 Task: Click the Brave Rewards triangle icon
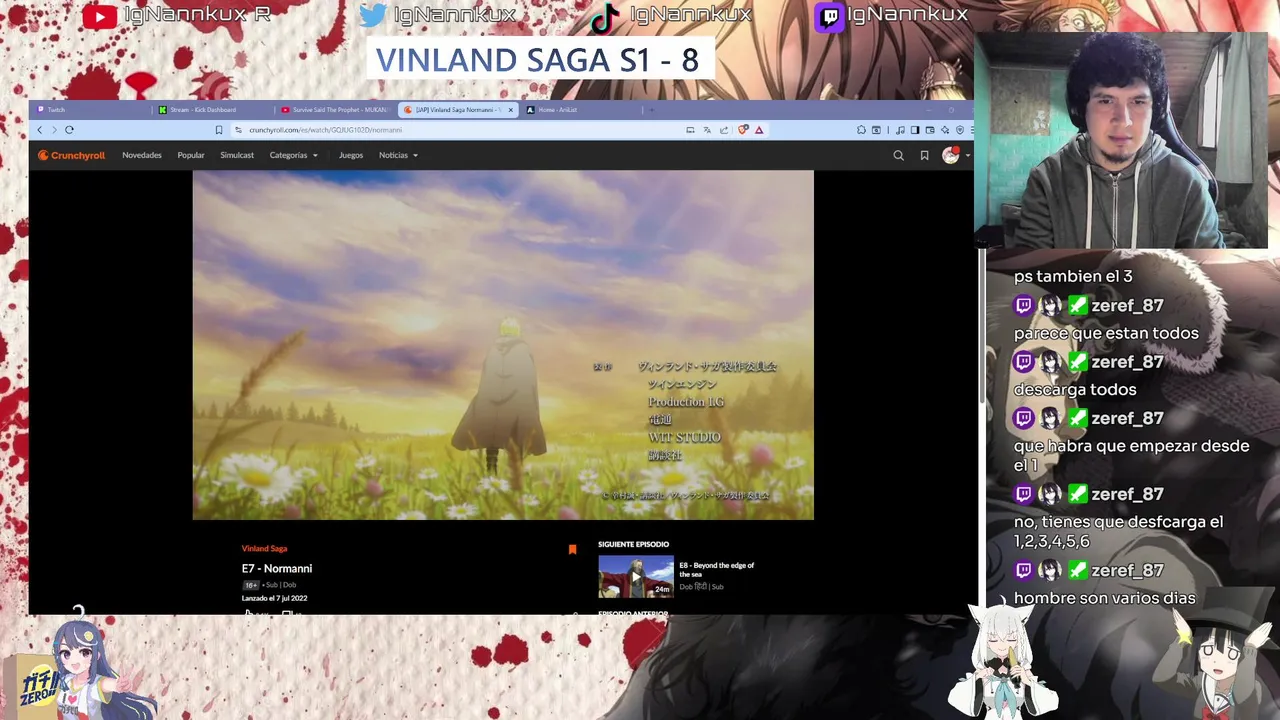coord(759,130)
